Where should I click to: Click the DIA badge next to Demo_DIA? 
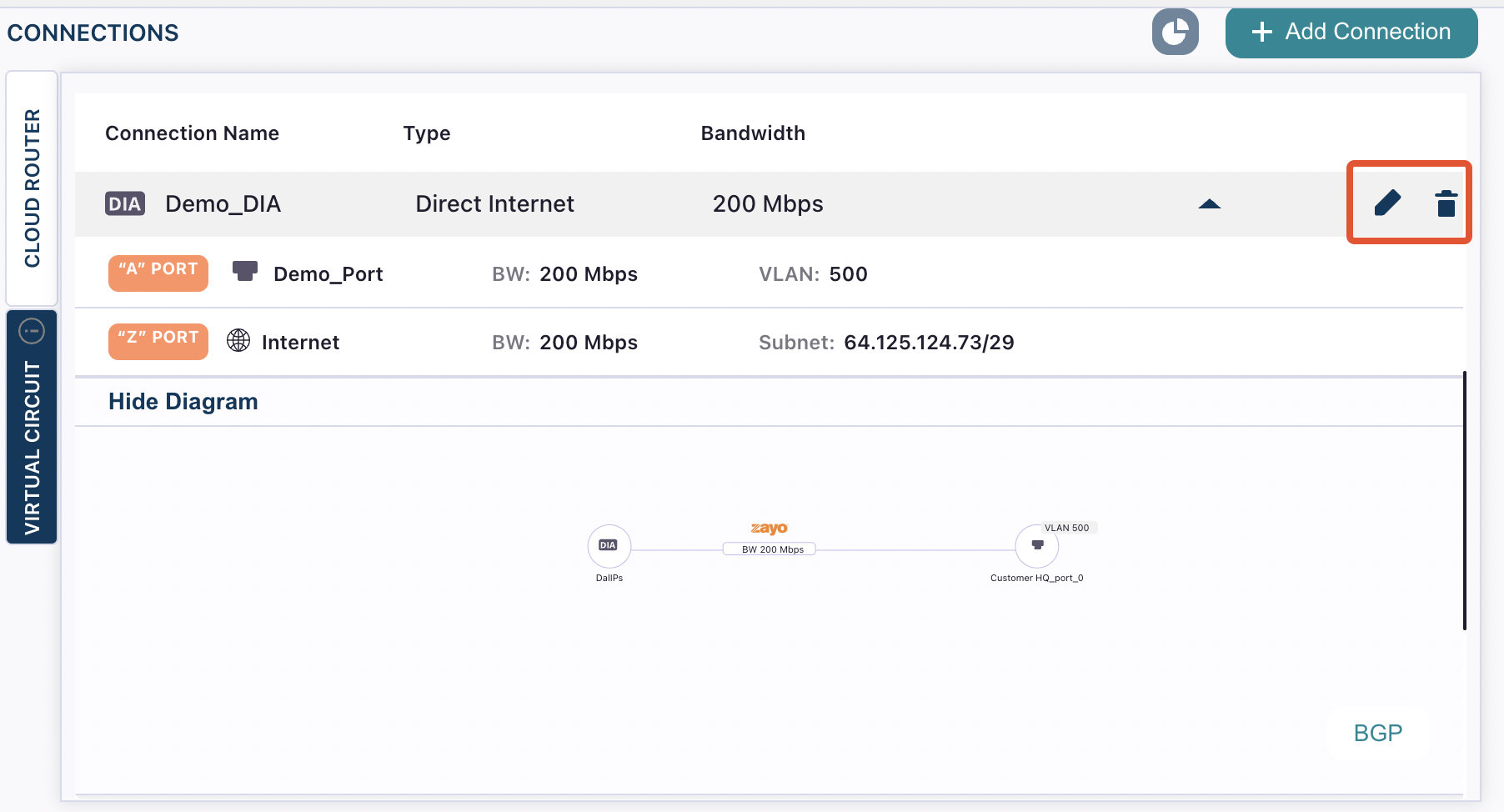coord(125,203)
